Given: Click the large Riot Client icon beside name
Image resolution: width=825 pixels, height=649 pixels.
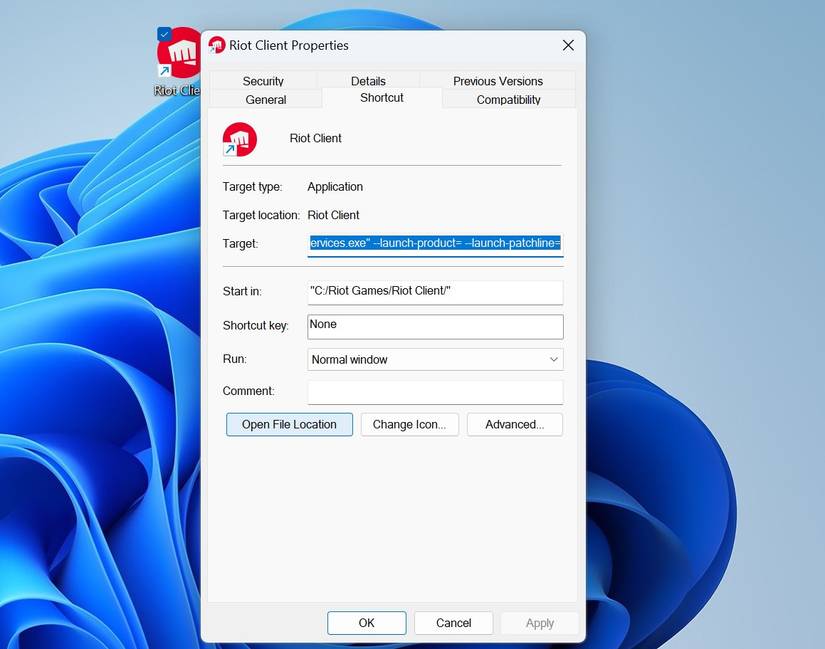Looking at the screenshot, I should (239, 139).
